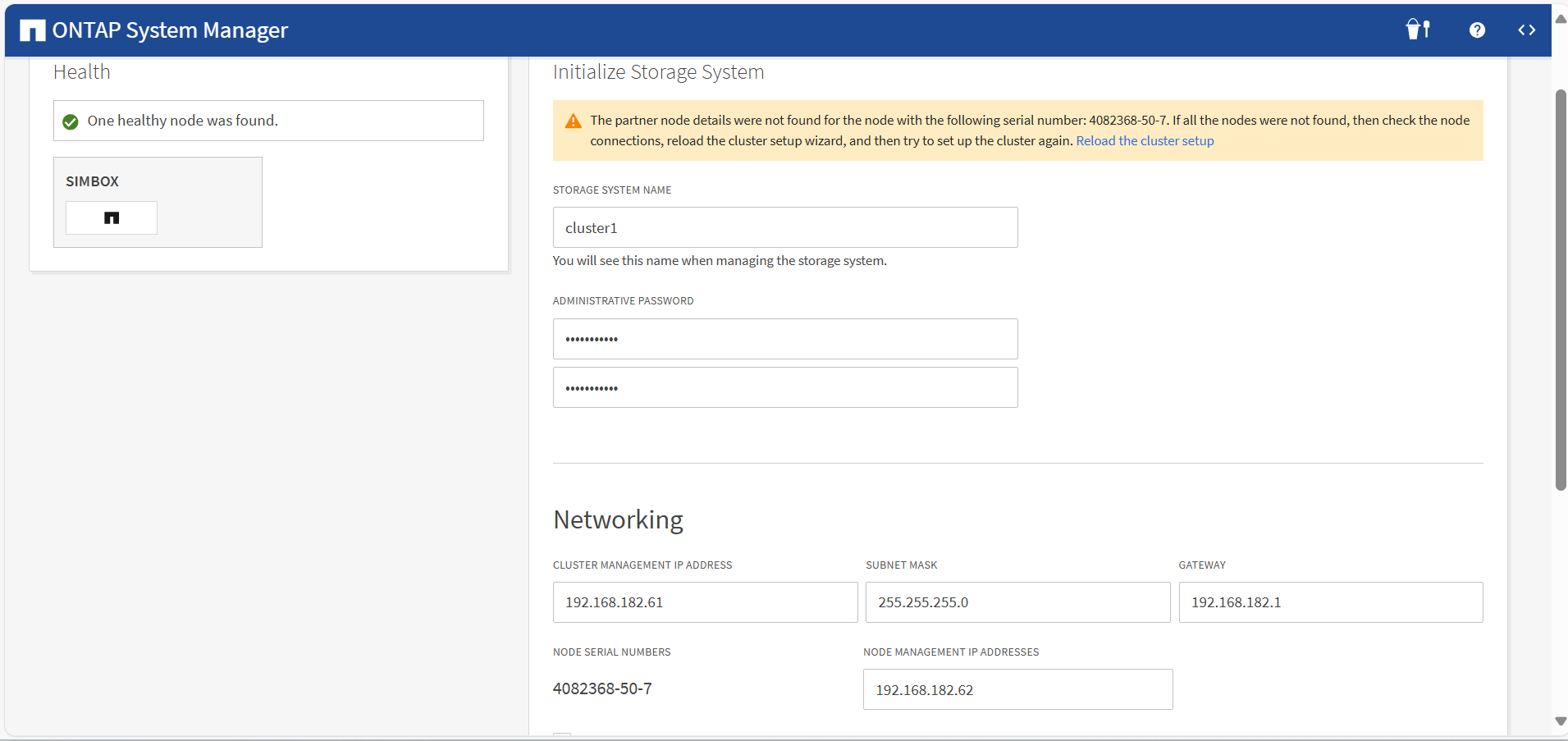
Task: Click the Reload the cluster setup link
Action: (1145, 141)
